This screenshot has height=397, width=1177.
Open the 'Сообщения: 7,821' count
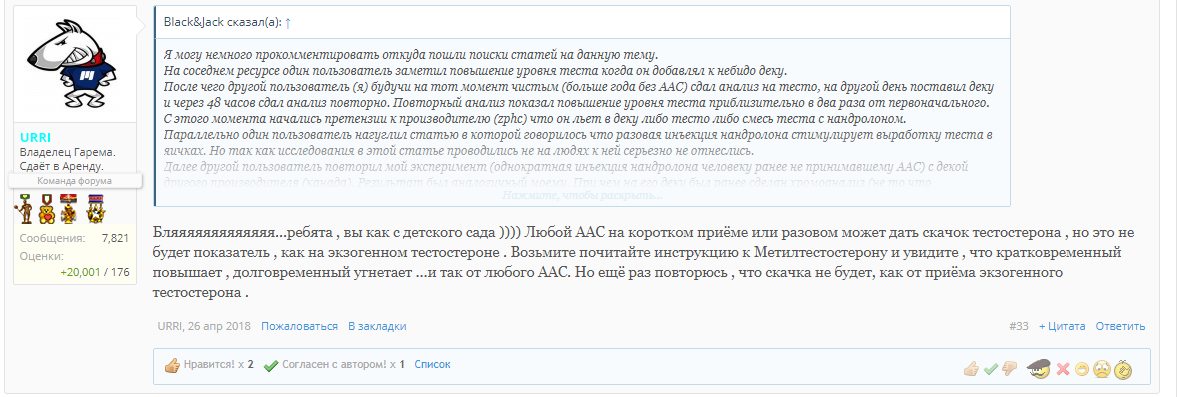74,238
